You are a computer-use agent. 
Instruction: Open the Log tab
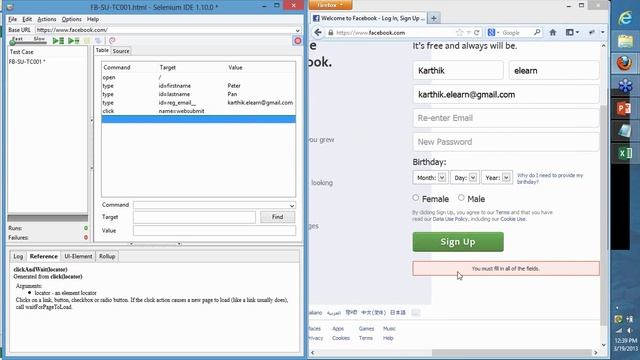coord(18,256)
